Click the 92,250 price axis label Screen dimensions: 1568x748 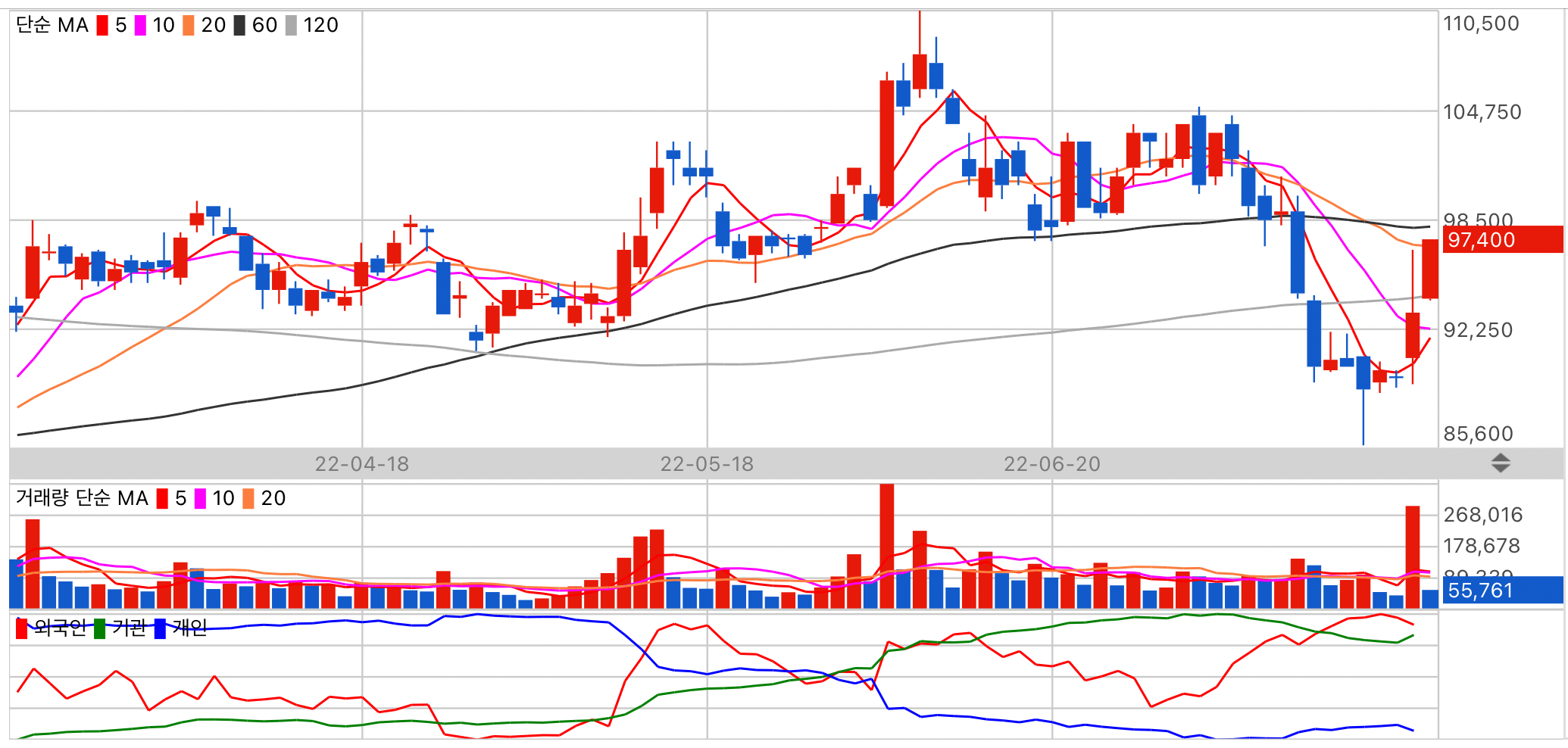pyautogui.click(x=1478, y=330)
